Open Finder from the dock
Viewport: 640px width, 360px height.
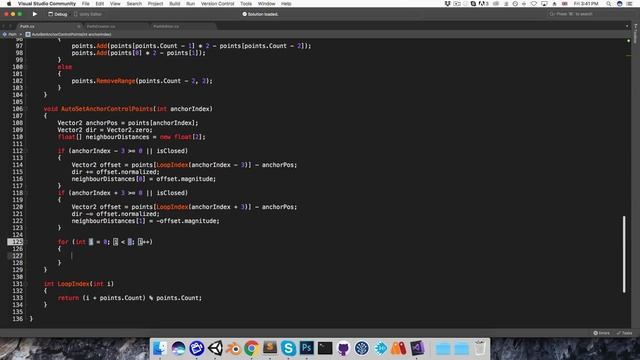(160, 348)
